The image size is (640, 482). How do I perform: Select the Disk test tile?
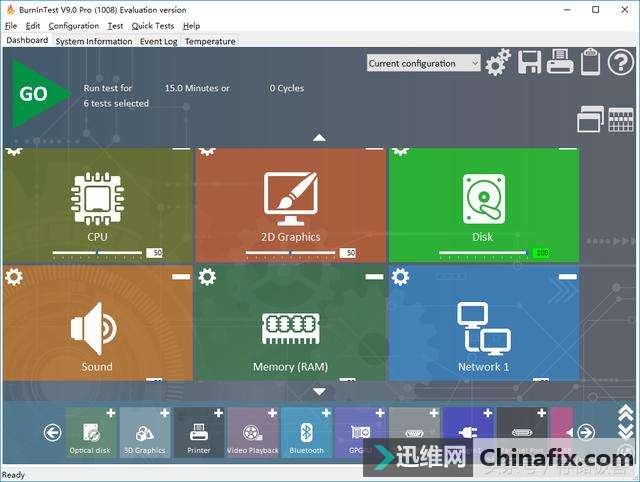point(484,205)
